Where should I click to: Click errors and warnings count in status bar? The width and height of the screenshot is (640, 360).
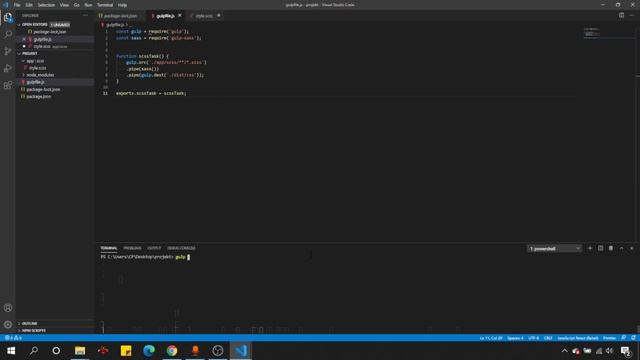point(13,338)
